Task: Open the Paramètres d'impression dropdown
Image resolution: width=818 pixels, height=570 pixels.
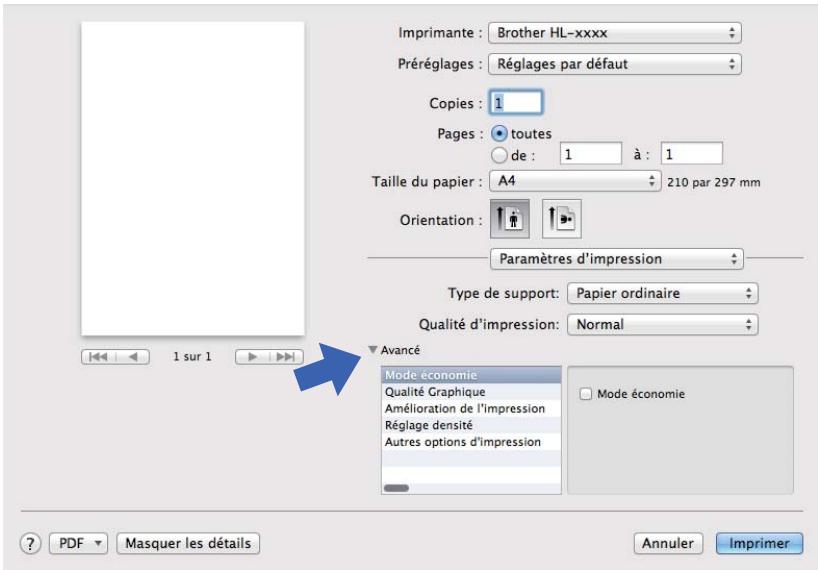Action: (617, 259)
